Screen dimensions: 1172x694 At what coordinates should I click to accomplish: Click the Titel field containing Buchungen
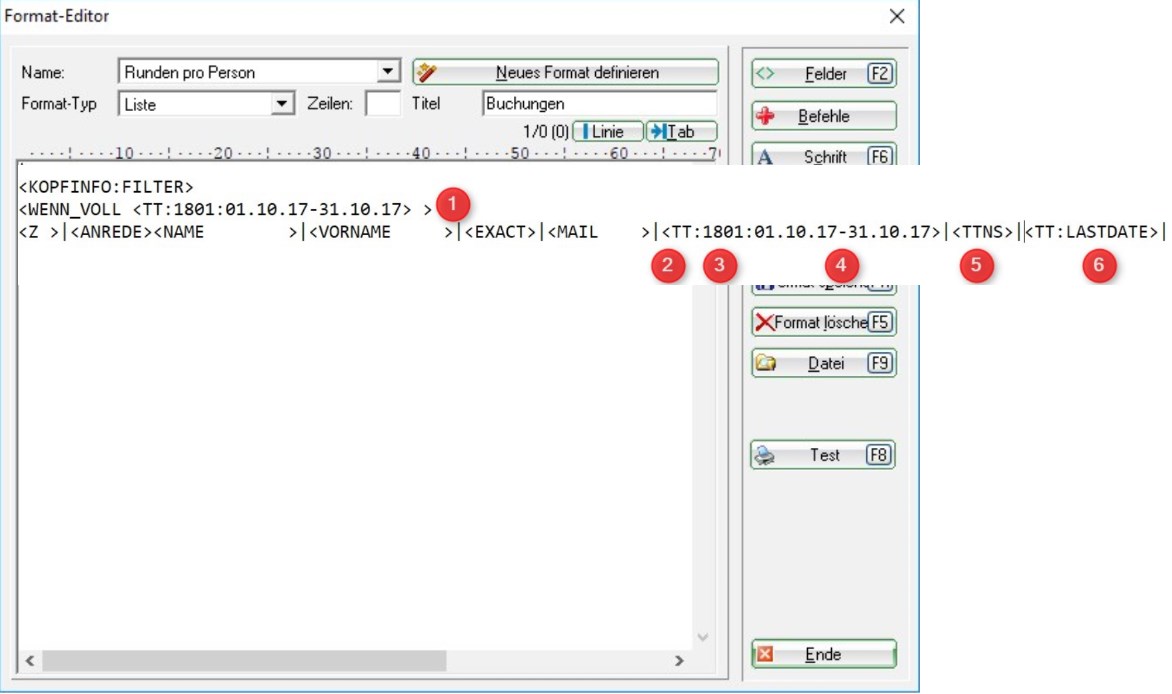point(599,103)
